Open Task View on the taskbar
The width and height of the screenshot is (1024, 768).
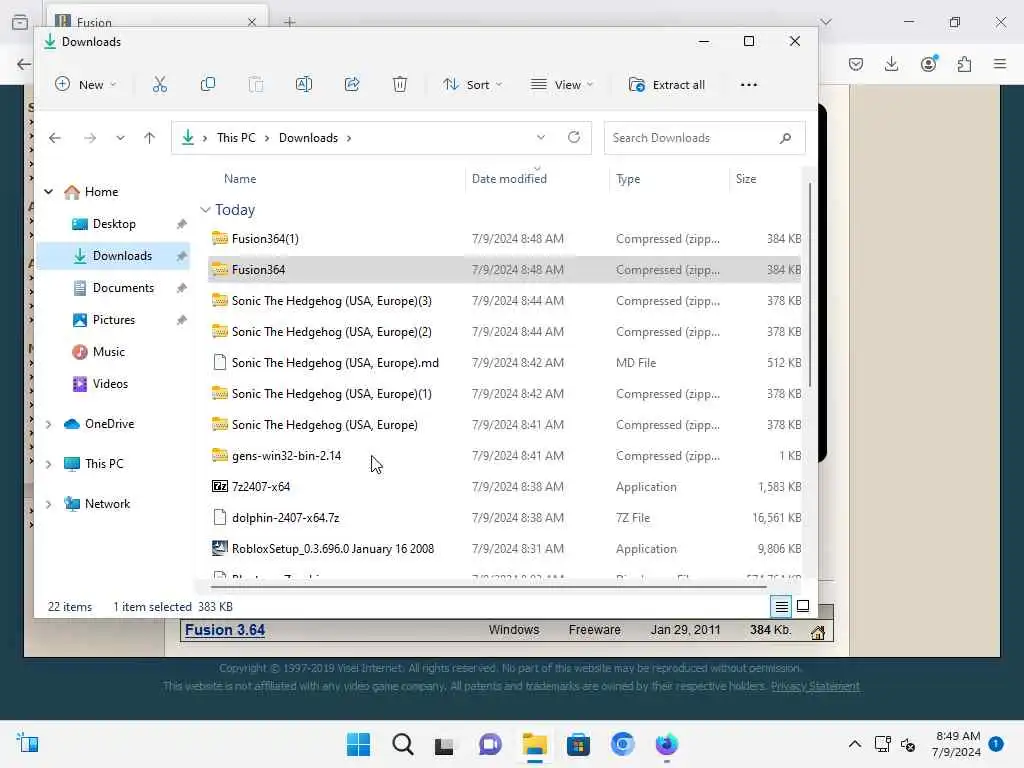click(x=445, y=745)
